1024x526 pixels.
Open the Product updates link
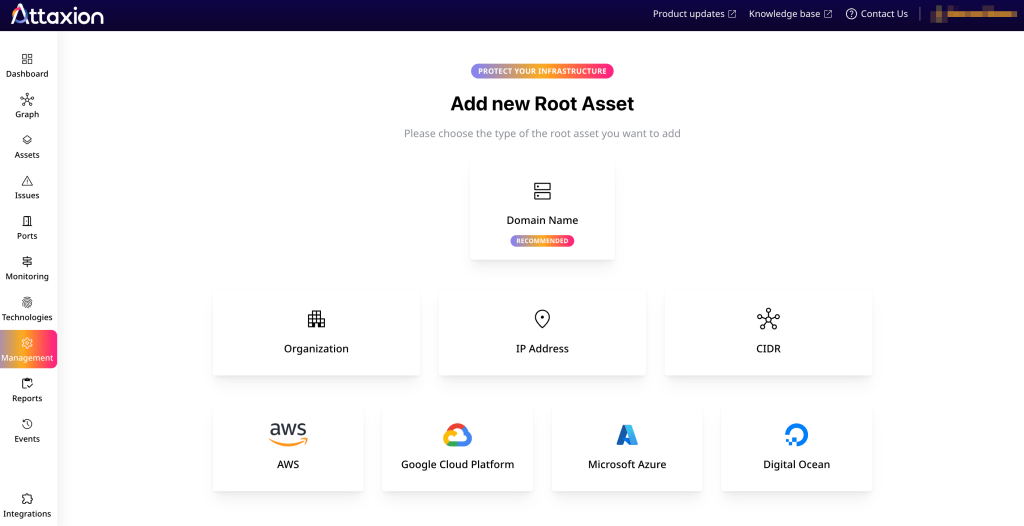click(688, 14)
